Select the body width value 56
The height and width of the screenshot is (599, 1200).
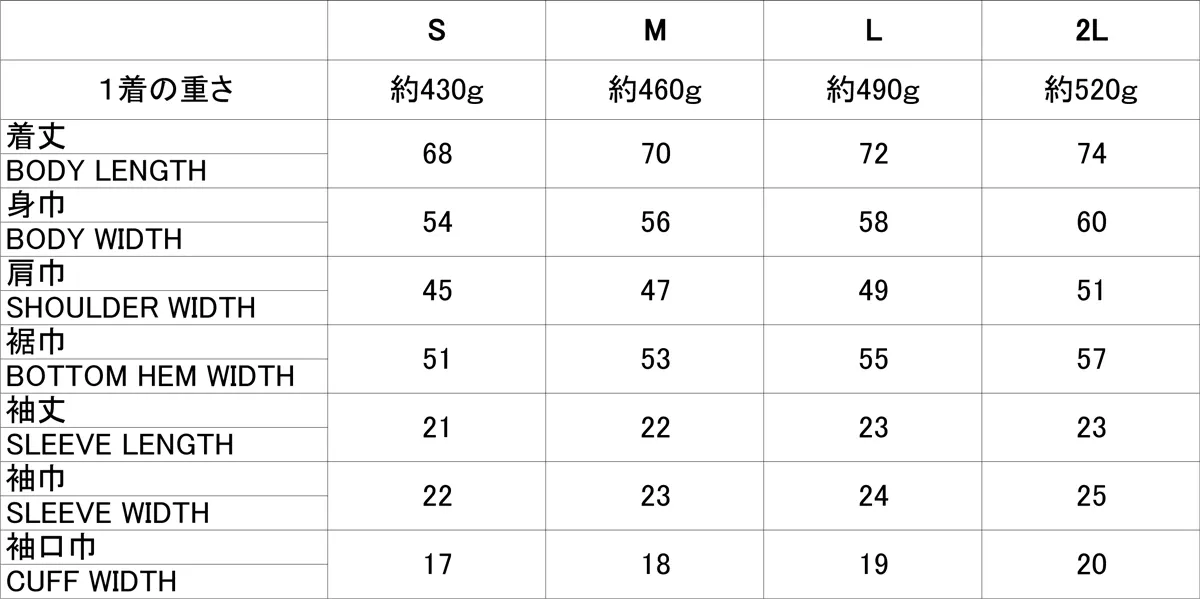tap(655, 222)
